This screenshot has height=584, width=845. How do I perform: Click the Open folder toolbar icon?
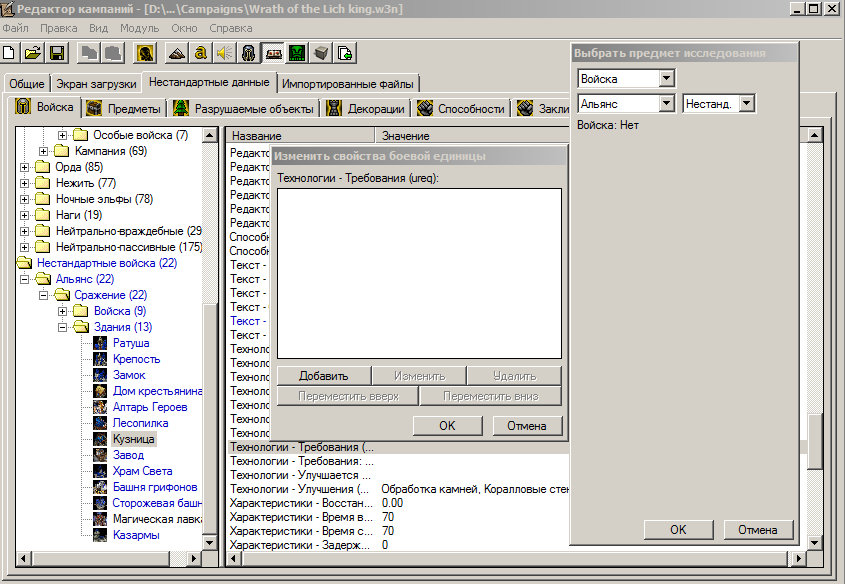coord(33,53)
